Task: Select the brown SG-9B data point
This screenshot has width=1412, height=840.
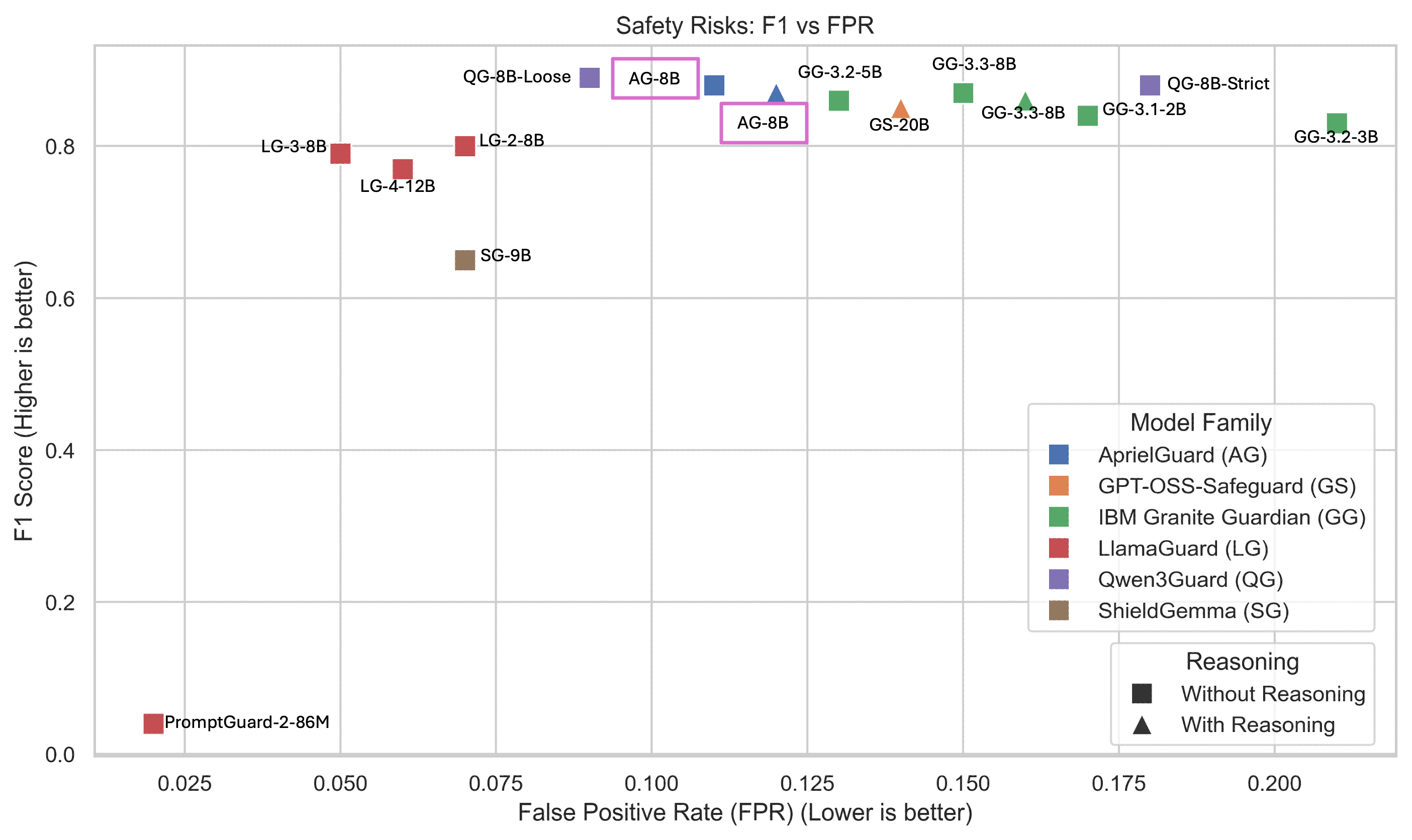Action: pyautogui.click(x=464, y=260)
